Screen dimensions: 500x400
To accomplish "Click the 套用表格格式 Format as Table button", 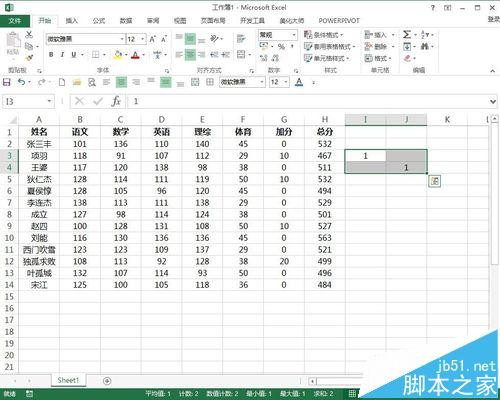I will [330, 46].
